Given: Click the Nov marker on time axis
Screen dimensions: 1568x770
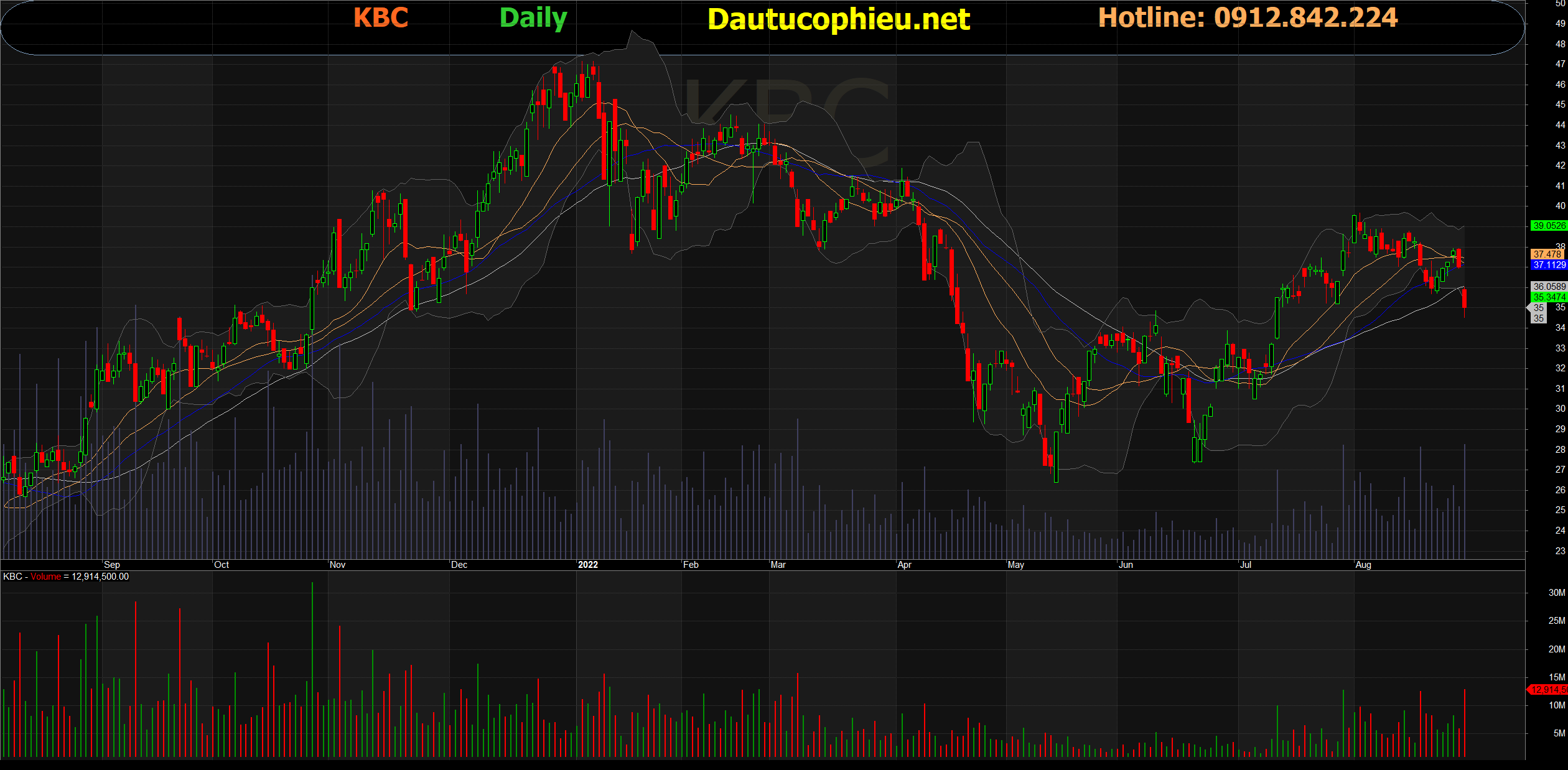Looking at the screenshot, I should tap(337, 565).
